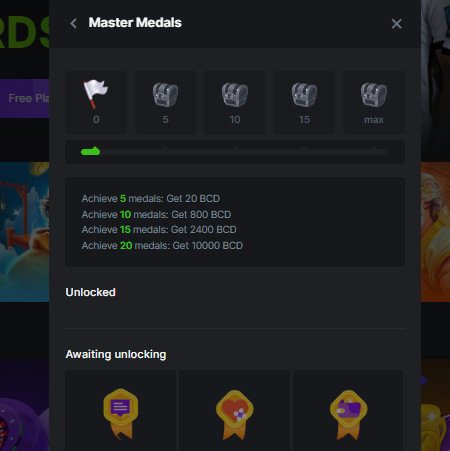Select the purple wallet medal badge

point(348,414)
